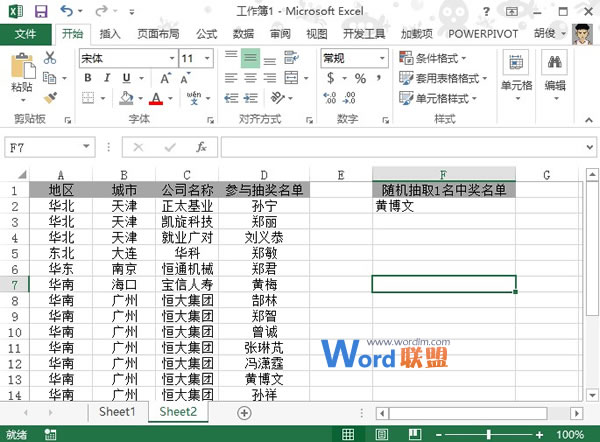
Task: Click the Zoom In plus button
Action: click(540, 435)
